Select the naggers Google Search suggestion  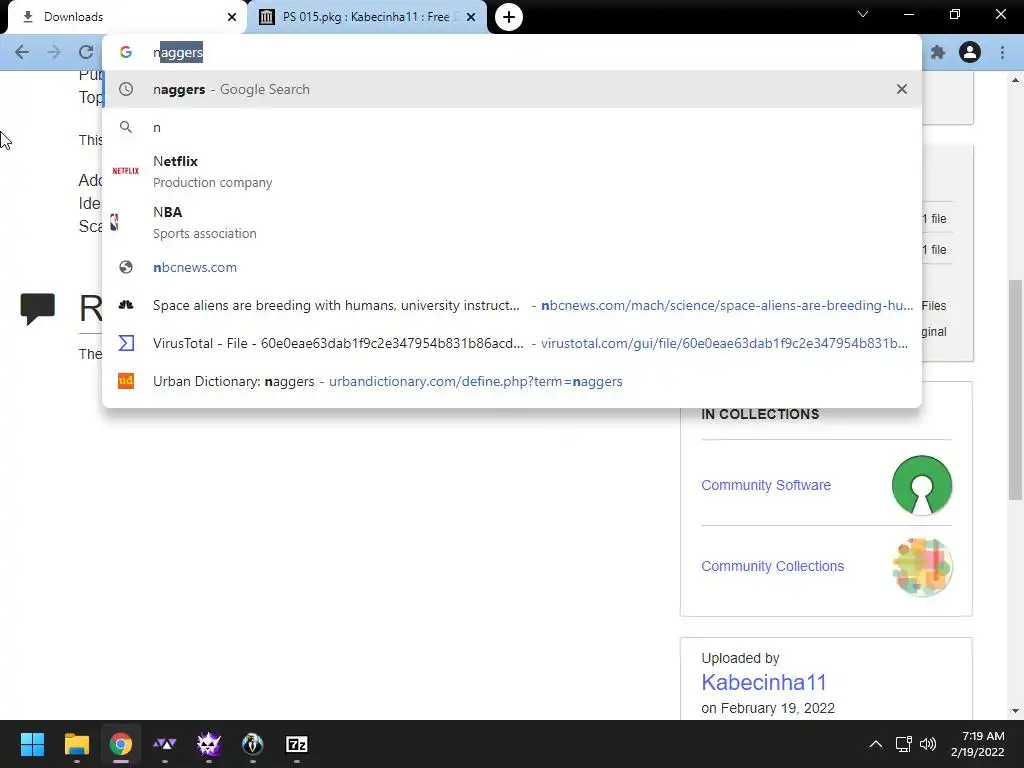coord(513,89)
